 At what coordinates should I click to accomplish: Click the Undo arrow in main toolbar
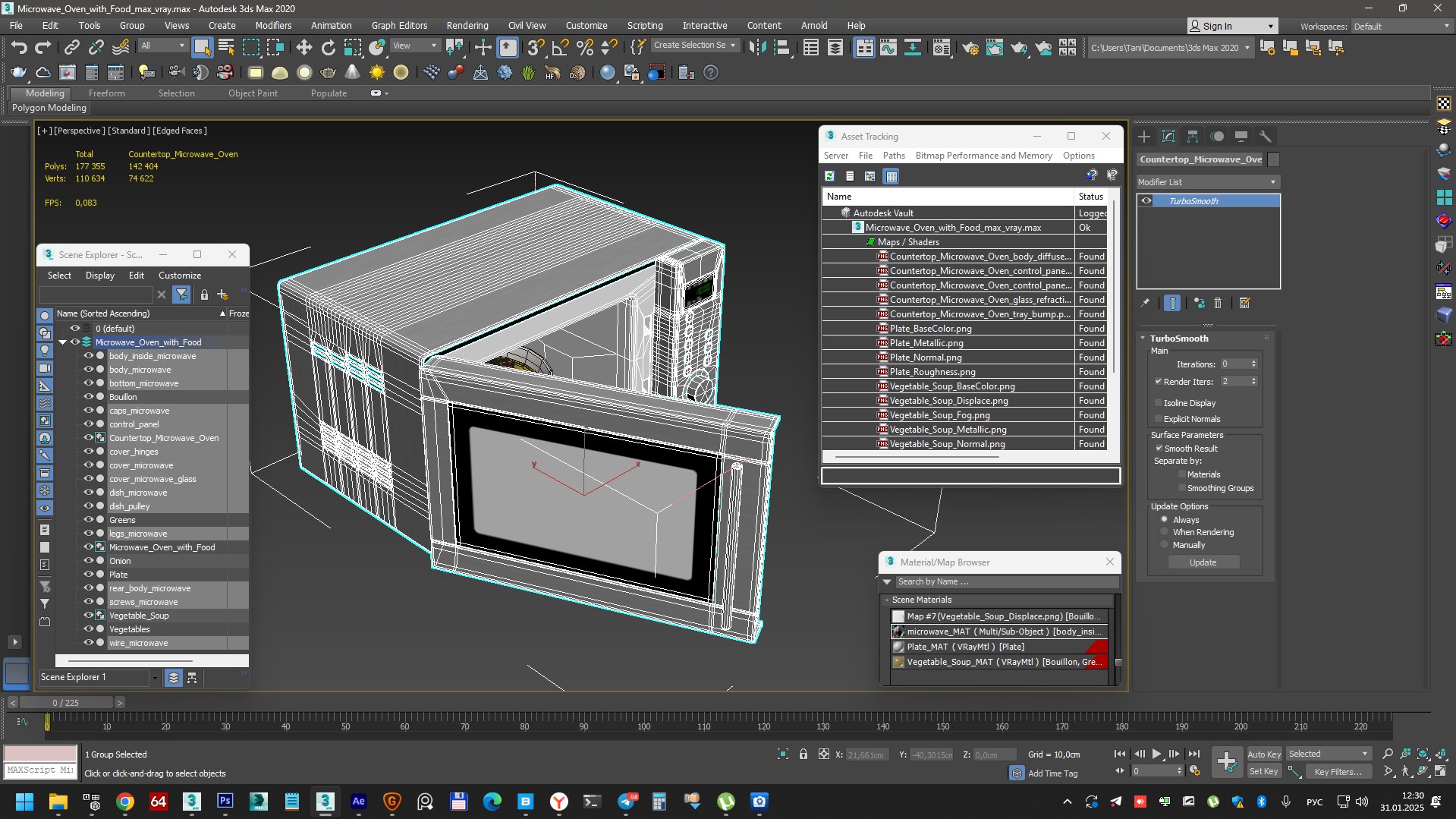pos(18,47)
